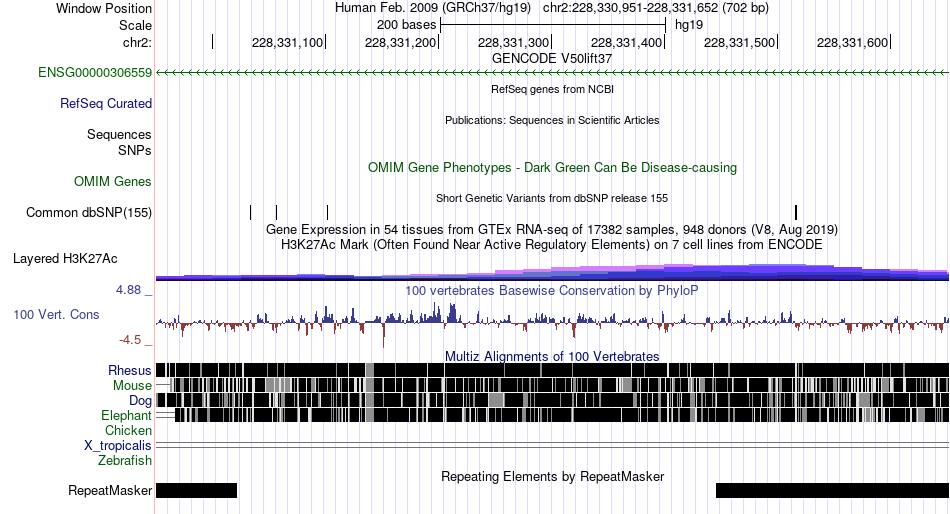Click the Dog alignment bar

pos(552,400)
